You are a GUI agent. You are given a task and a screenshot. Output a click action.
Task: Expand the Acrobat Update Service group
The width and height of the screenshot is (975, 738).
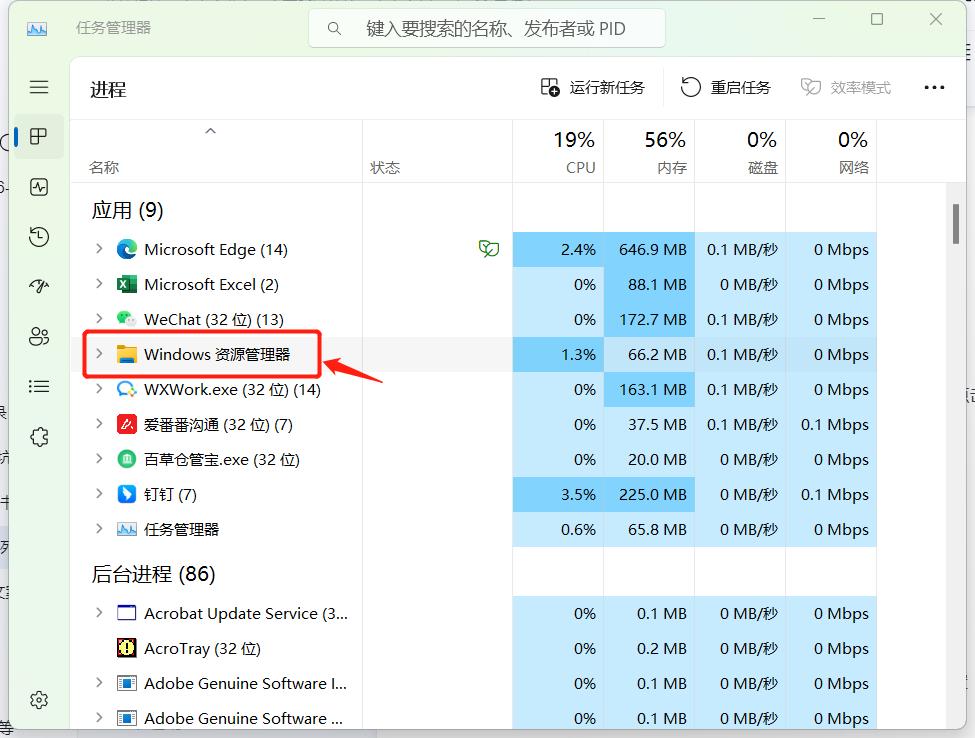tap(99, 612)
